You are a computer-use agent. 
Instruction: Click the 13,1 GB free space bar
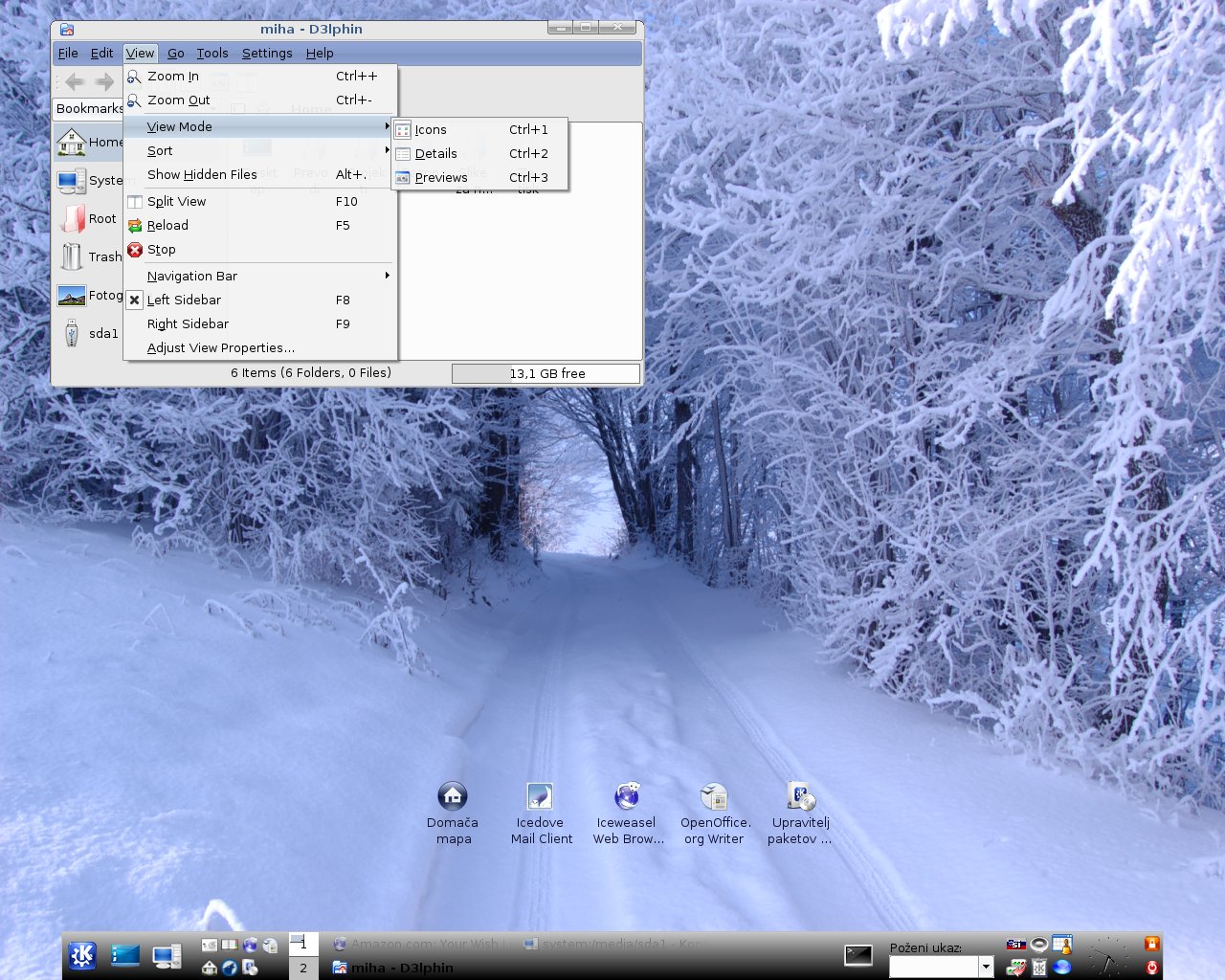coord(546,374)
